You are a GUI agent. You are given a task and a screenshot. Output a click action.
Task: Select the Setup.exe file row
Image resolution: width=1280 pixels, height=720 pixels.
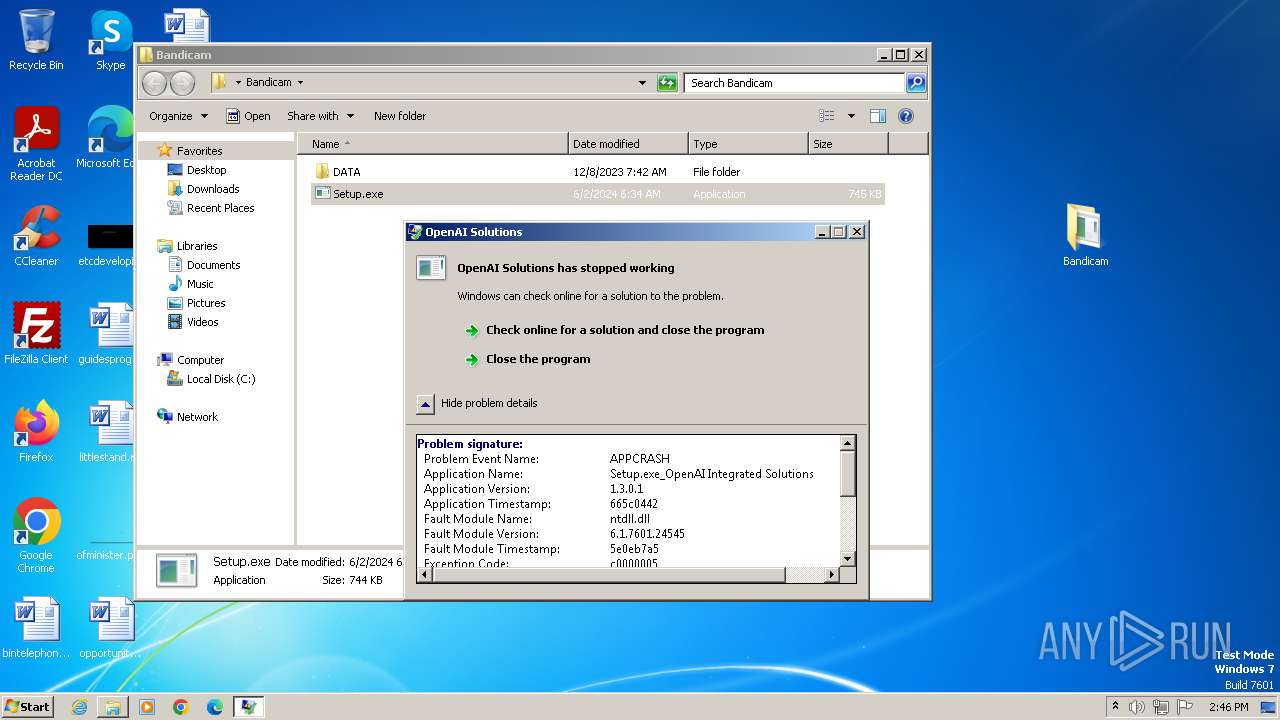pyautogui.click(x=598, y=194)
